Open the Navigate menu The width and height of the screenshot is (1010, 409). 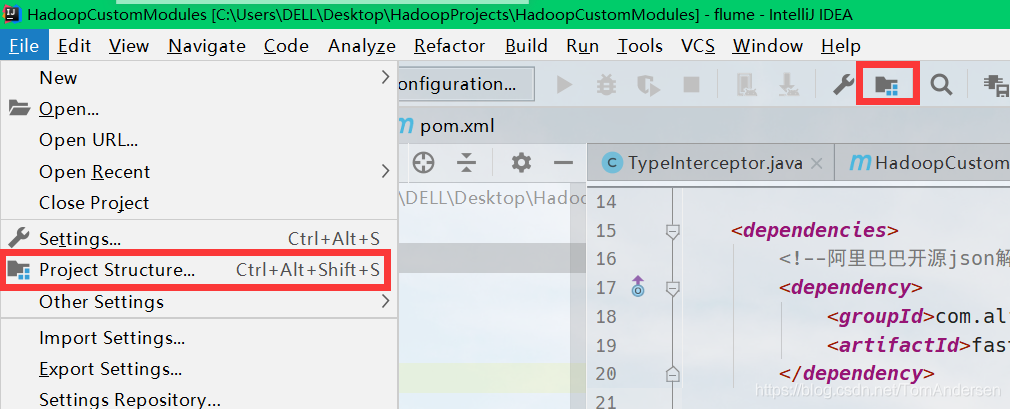tap(207, 46)
